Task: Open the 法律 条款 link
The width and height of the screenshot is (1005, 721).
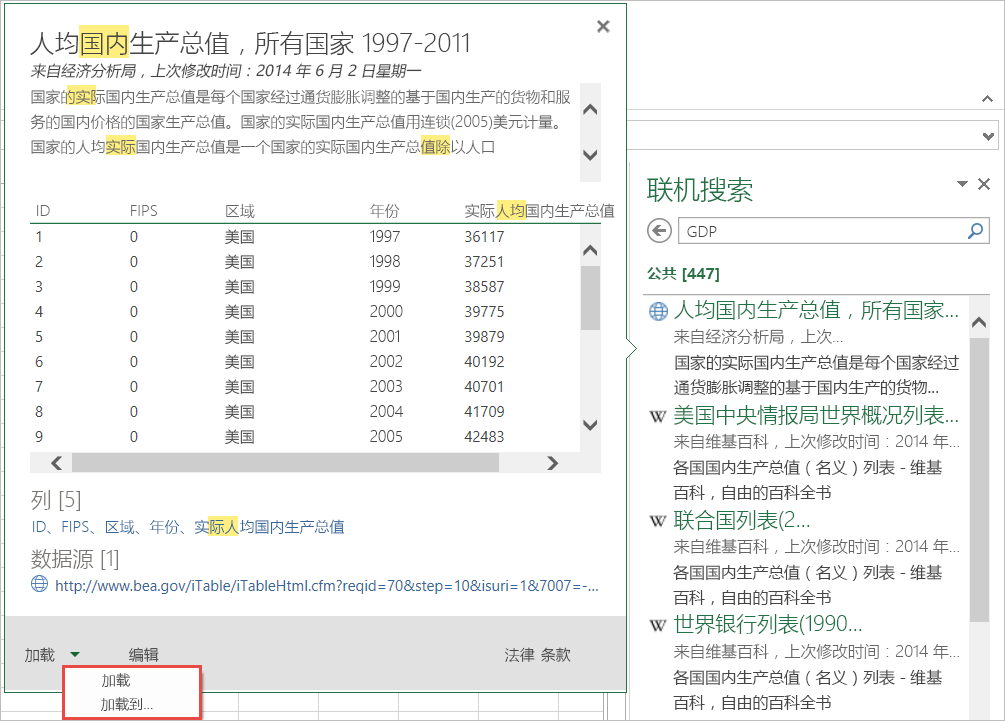Action: [537, 655]
